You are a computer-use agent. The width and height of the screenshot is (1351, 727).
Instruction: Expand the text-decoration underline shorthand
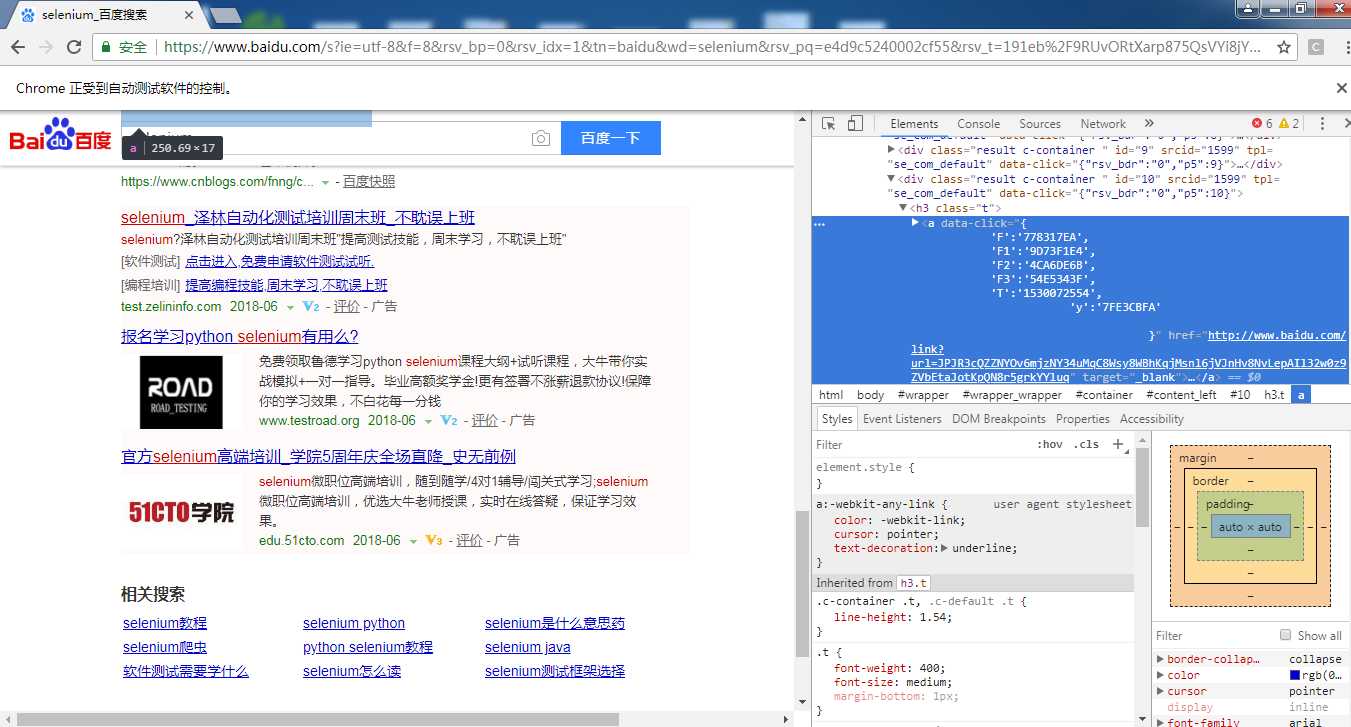point(945,548)
